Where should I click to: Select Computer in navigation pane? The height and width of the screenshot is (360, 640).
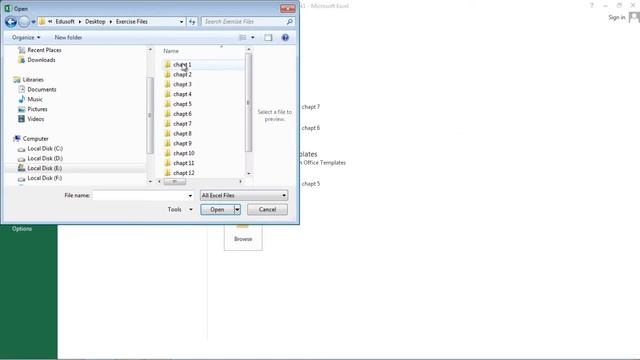(31, 139)
